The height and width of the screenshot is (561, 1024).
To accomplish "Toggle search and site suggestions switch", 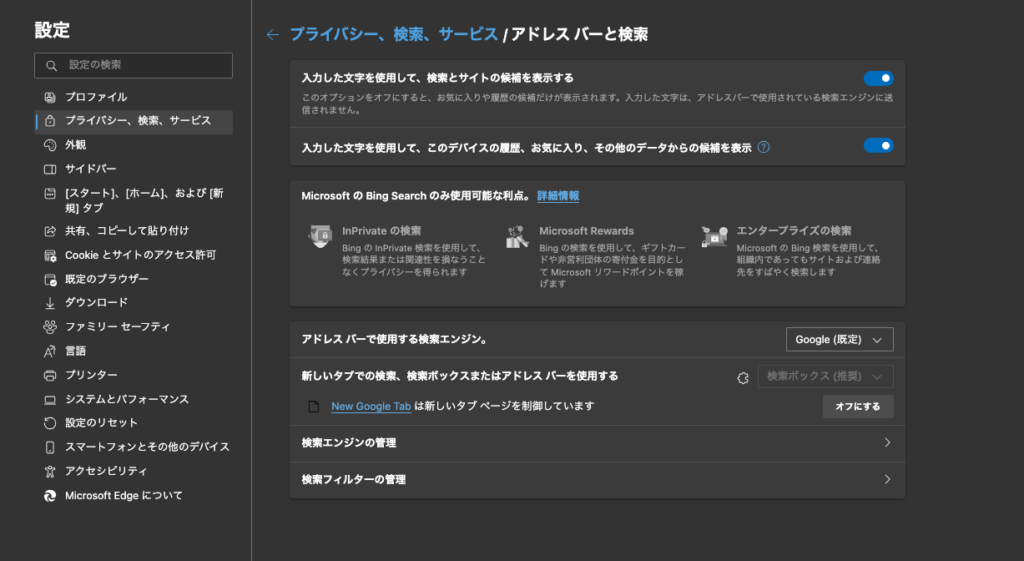I will coord(878,78).
